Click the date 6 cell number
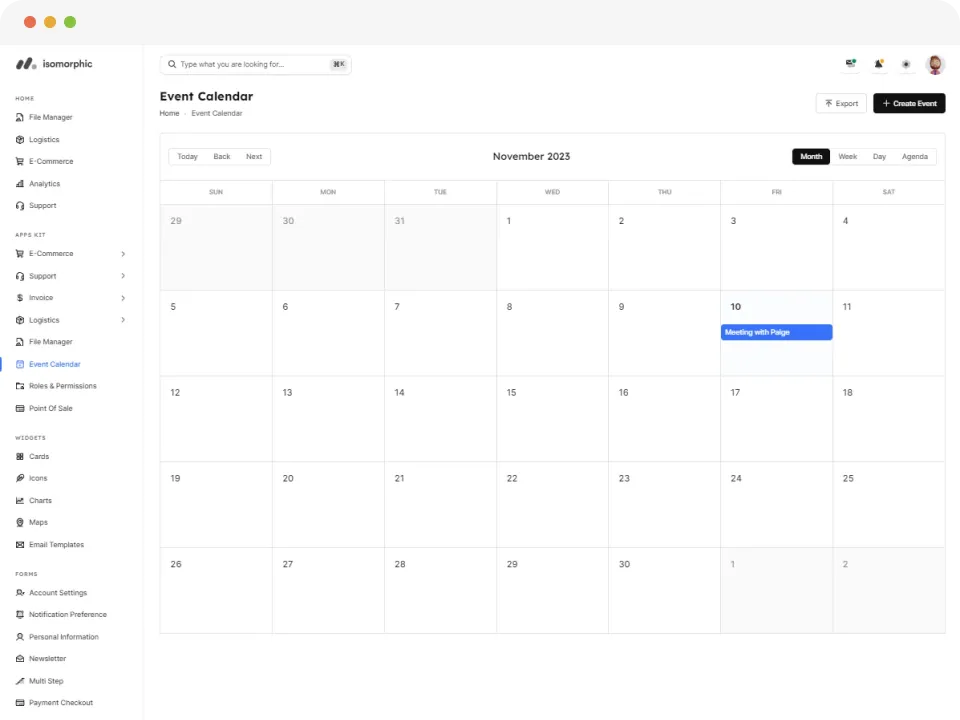The image size is (960, 720). pyautogui.click(x=285, y=307)
